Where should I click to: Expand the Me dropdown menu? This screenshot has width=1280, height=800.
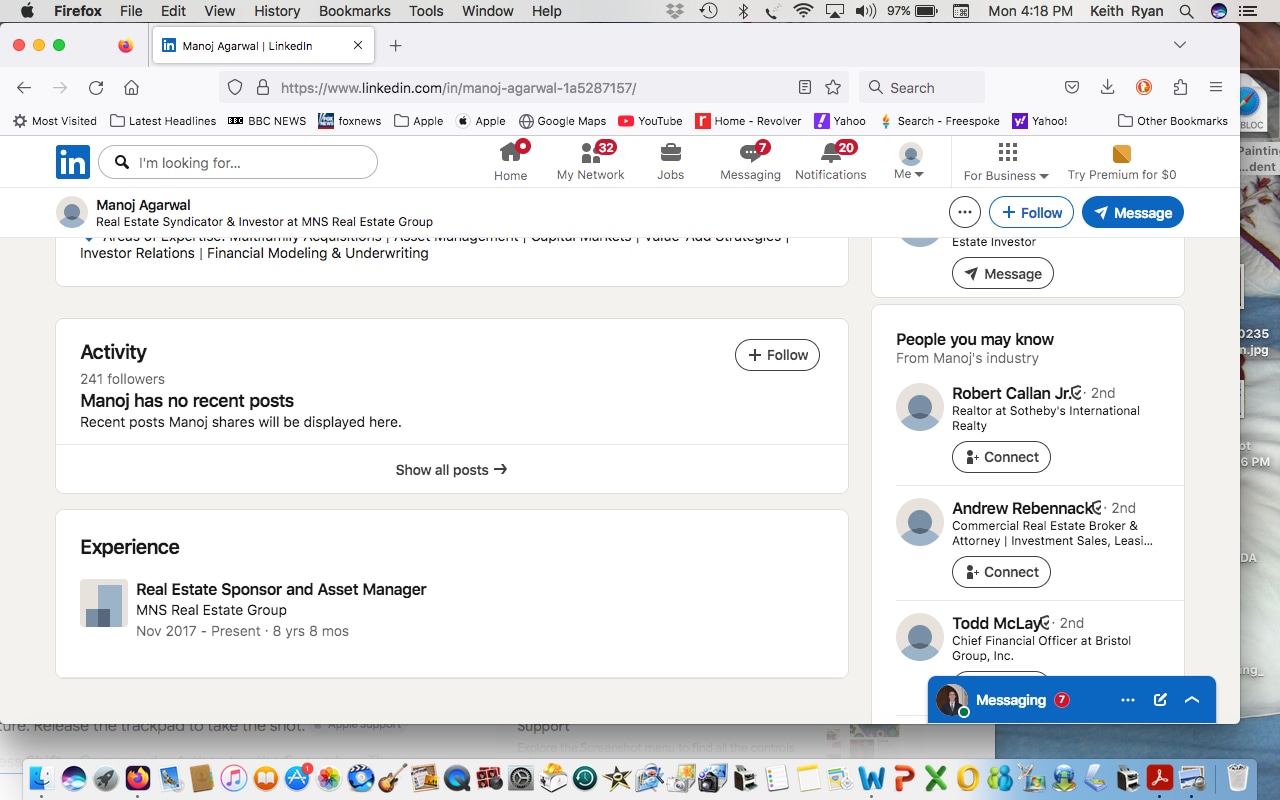[910, 161]
